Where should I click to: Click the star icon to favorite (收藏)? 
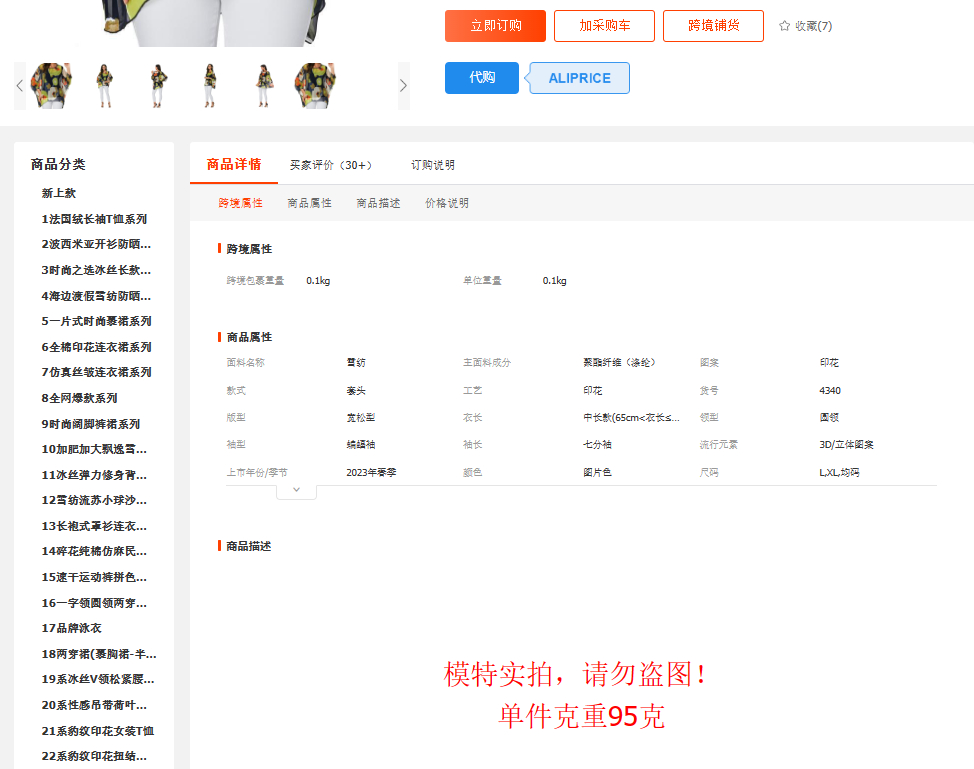click(785, 26)
